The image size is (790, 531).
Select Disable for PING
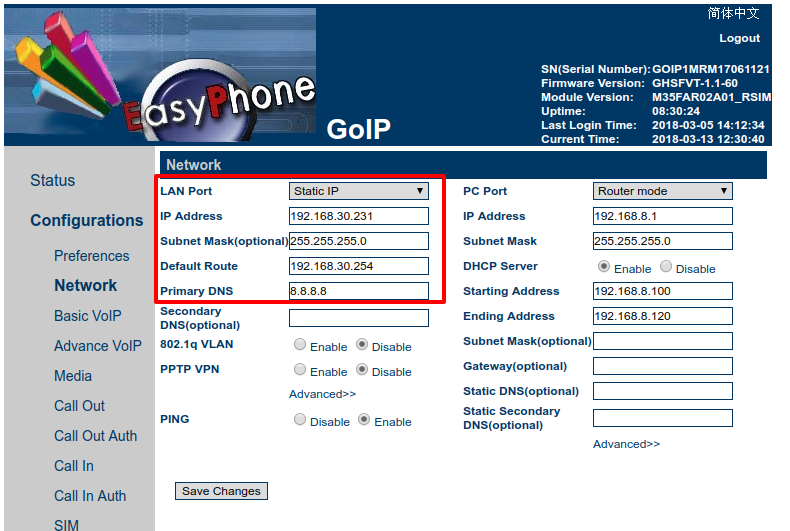(x=300, y=420)
